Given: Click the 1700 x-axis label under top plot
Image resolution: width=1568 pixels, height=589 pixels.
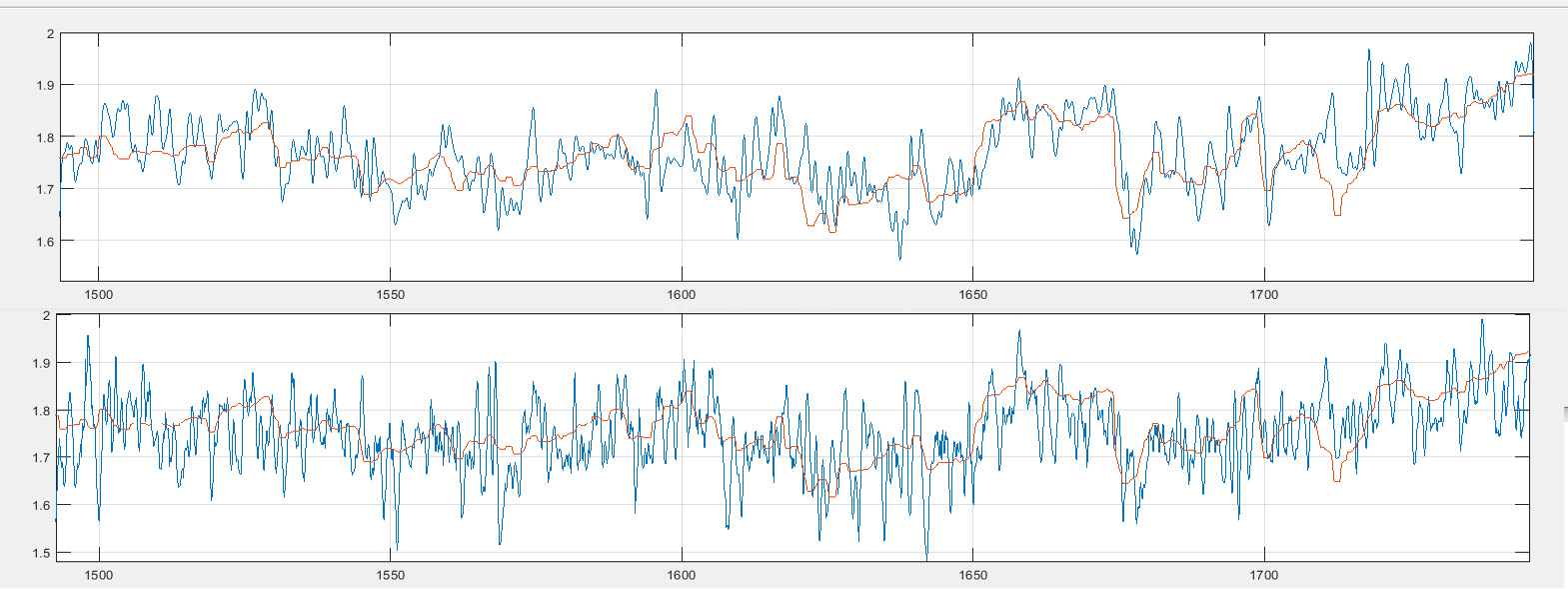Looking at the screenshot, I should 1264,295.
